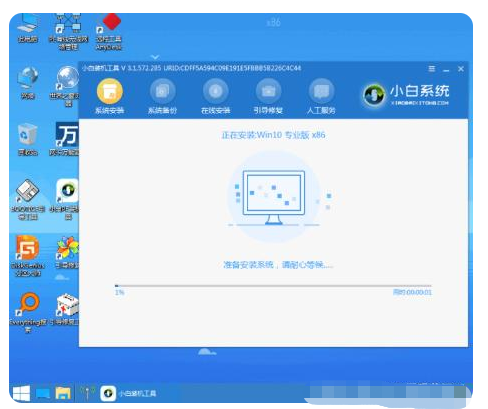Open the Windows Start menu

[21, 393]
